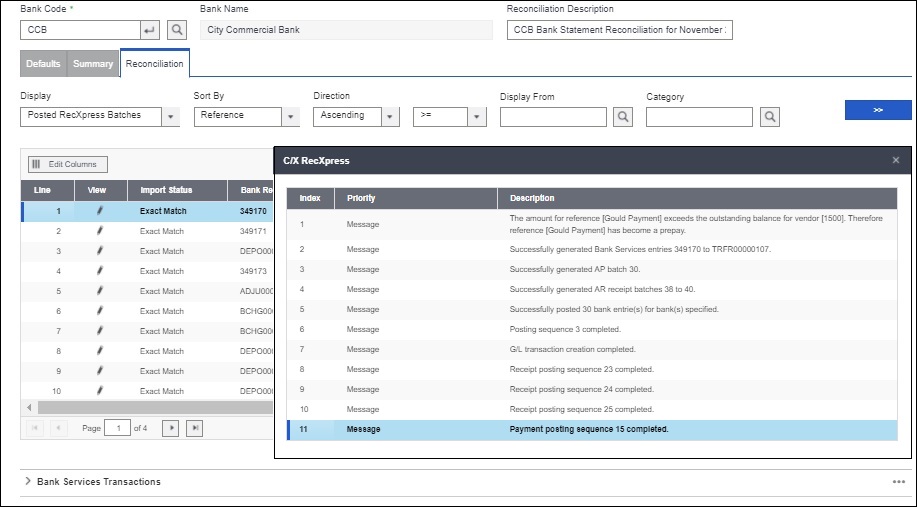Switch to the Defaults tab
Viewport: 917px width, 507px height.
pyautogui.click(x=43, y=64)
